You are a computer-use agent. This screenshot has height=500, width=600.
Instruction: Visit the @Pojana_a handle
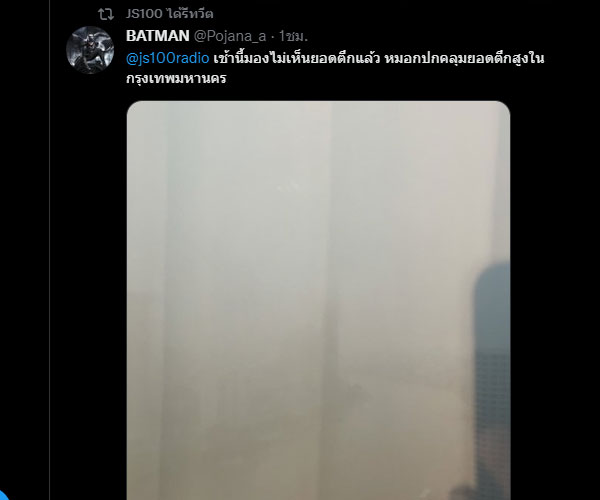pos(230,36)
